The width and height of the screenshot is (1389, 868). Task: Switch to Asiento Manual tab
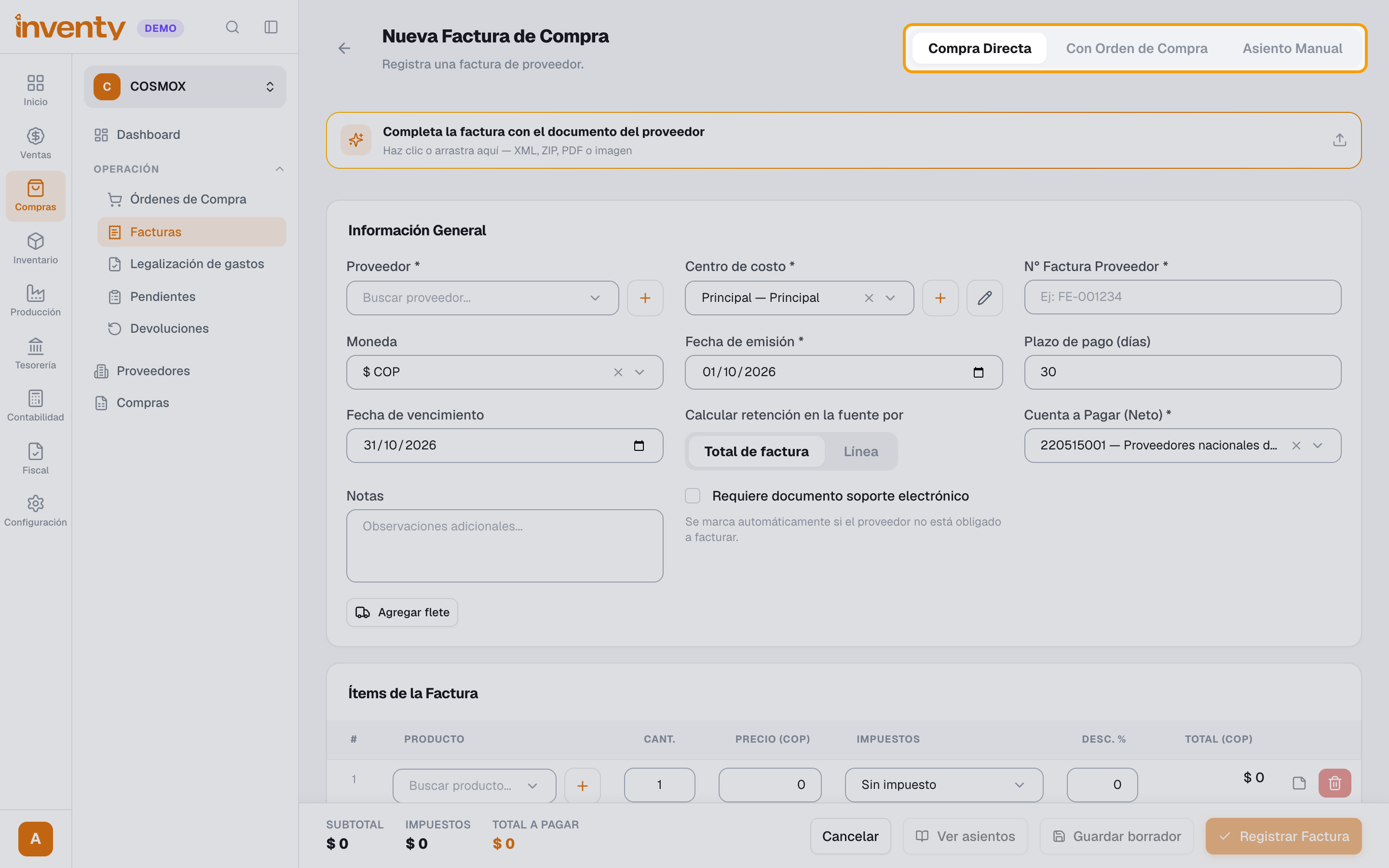coord(1293,48)
